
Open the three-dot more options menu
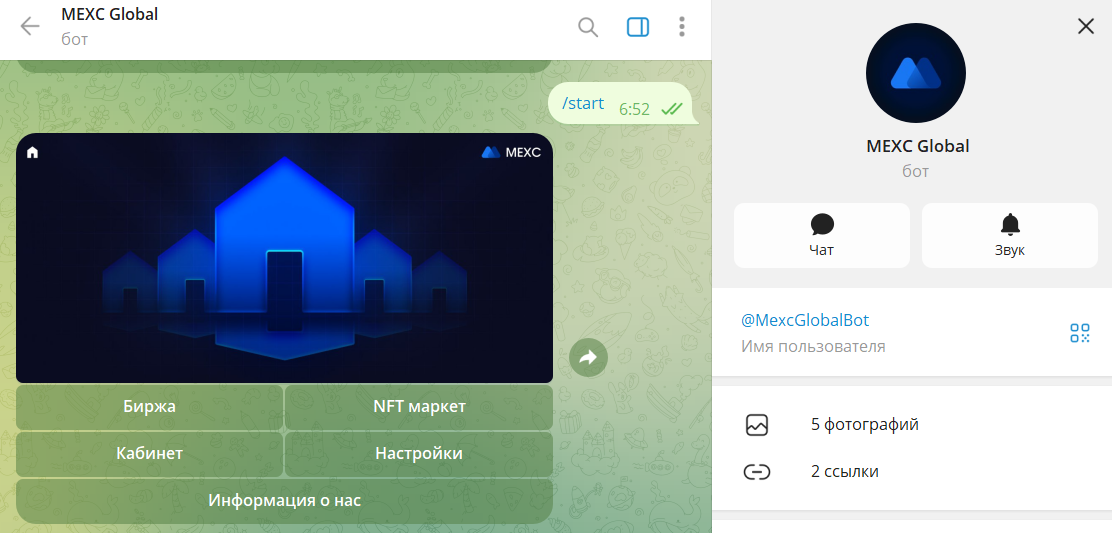point(682,27)
